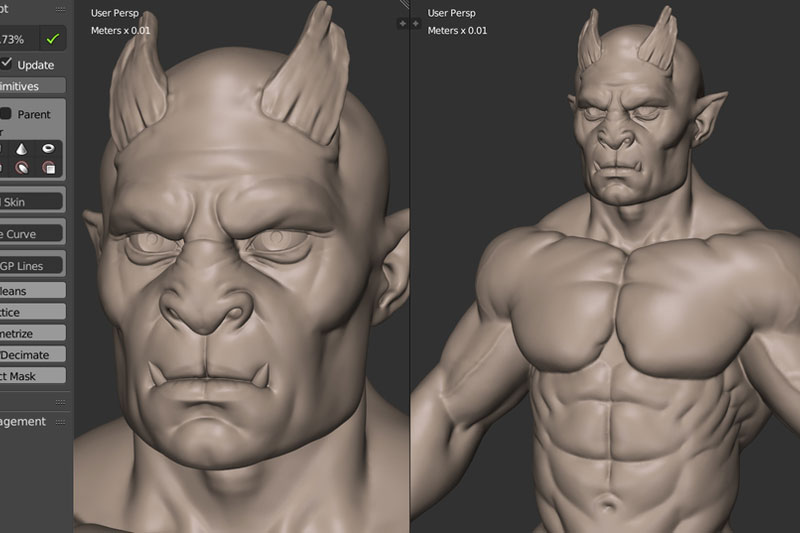Click 'User Persp' in the left viewport
The height and width of the screenshot is (533, 800).
tap(115, 13)
